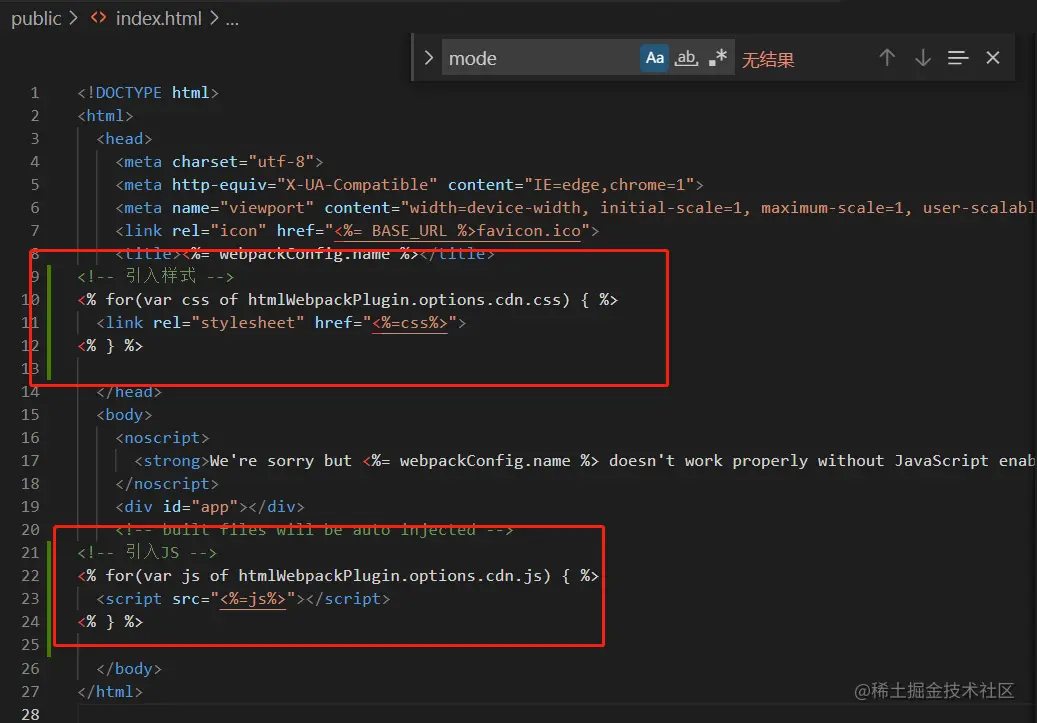The height and width of the screenshot is (723, 1037).
Task: Expand the find widget replace section
Action: [x=429, y=58]
